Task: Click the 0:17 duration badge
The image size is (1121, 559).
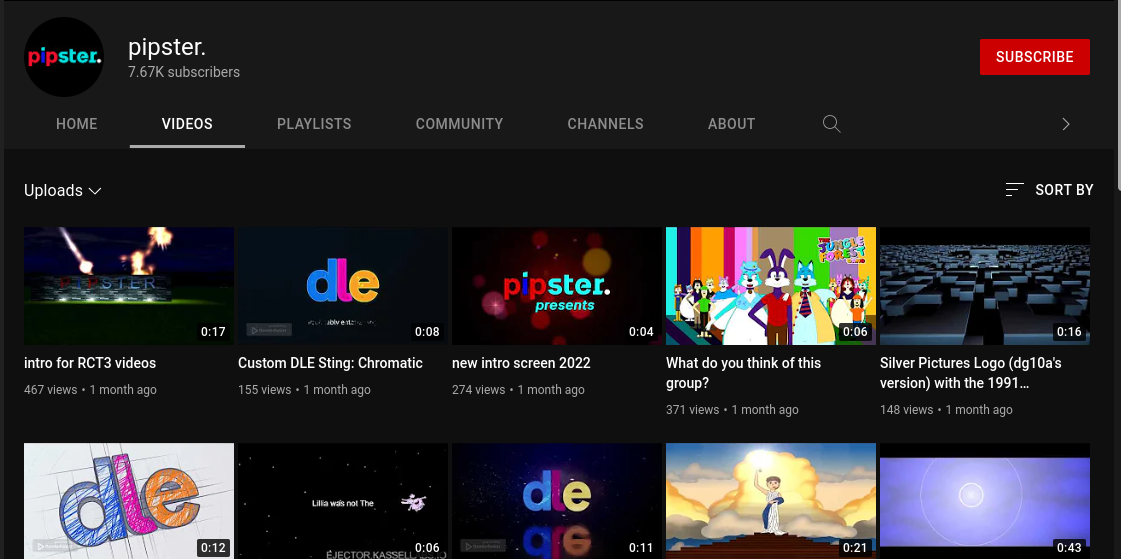Action: [x=213, y=332]
